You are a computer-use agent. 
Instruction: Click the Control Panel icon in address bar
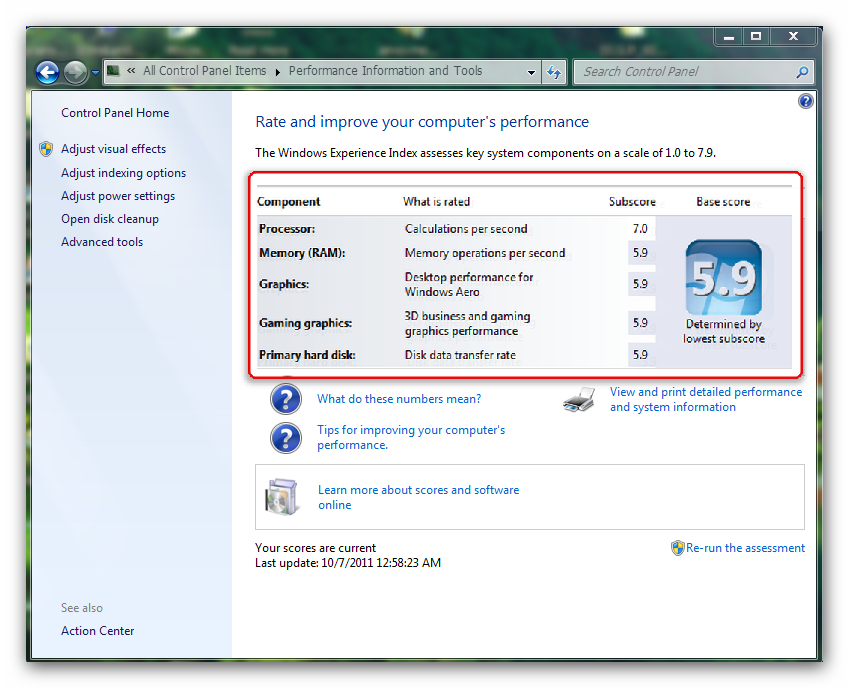tap(113, 71)
